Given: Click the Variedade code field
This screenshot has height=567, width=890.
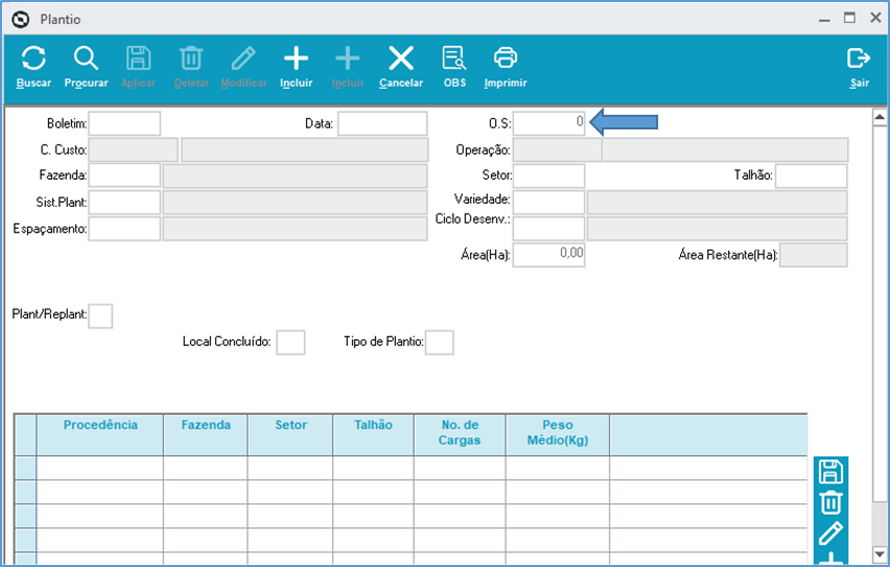Looking at the screenshot, I should 548,203.
